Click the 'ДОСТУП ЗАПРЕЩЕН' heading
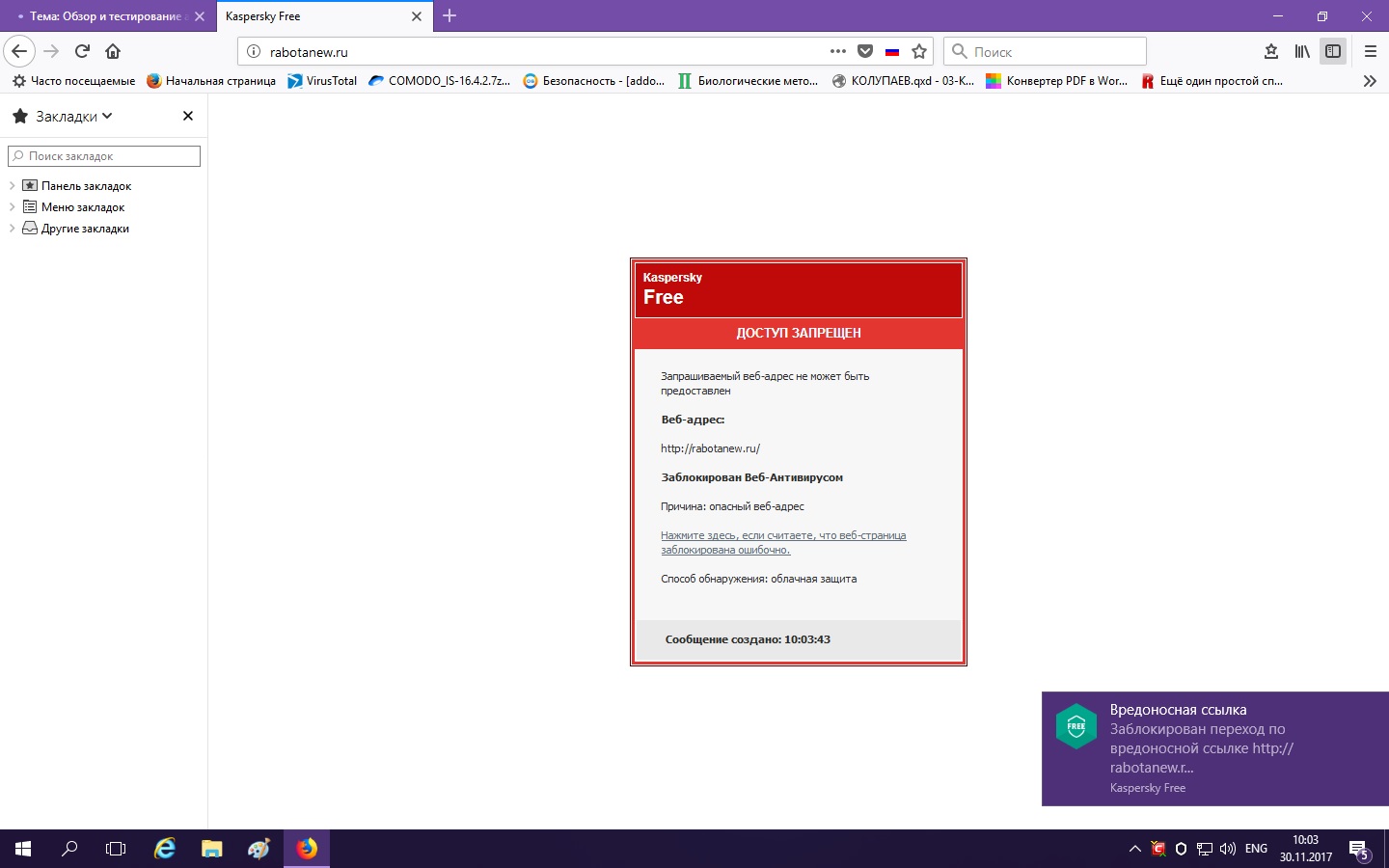This screenshot has width=1389, height=868. [799, 333]
